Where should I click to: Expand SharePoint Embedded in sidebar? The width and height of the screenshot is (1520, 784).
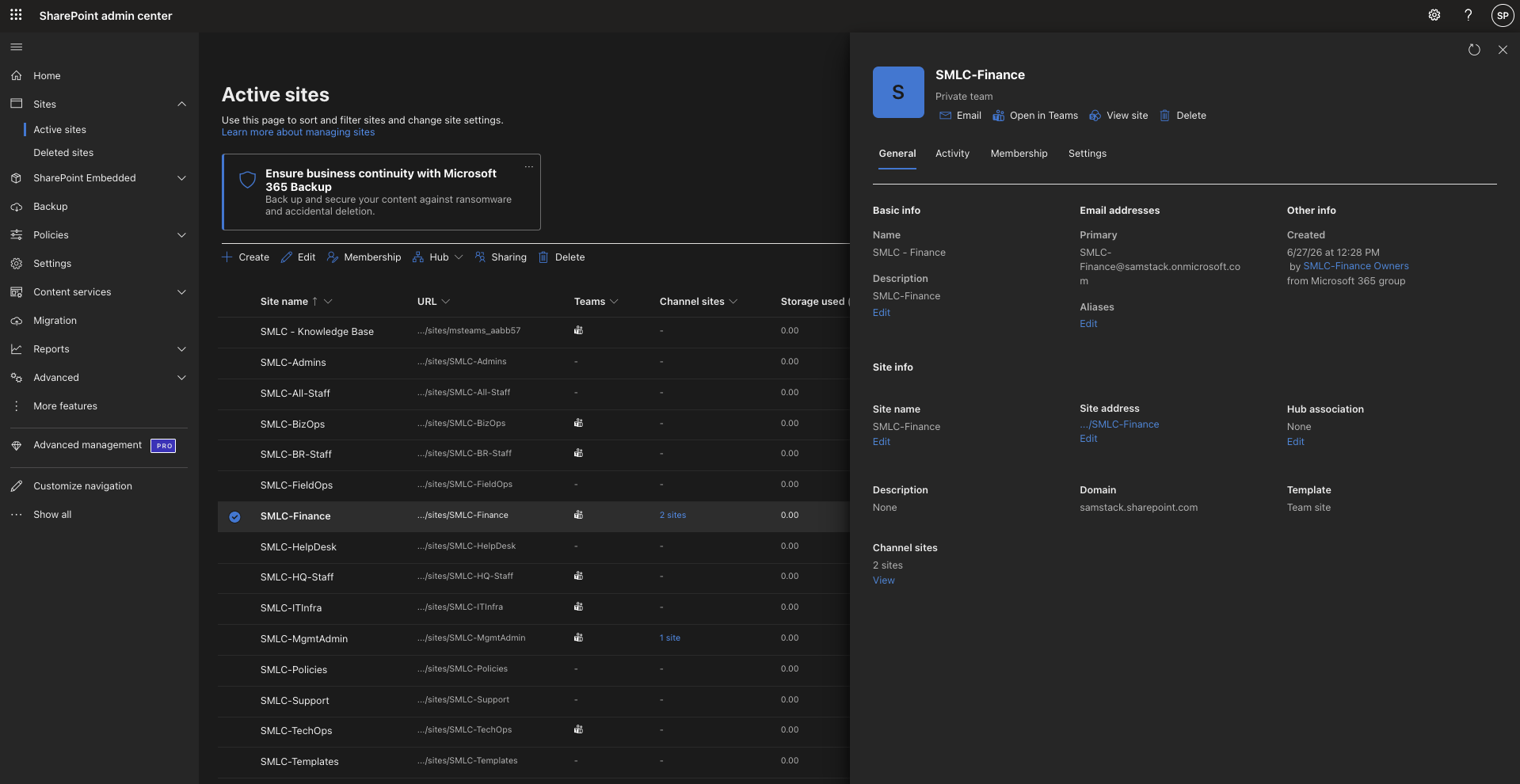coord(181,178)
